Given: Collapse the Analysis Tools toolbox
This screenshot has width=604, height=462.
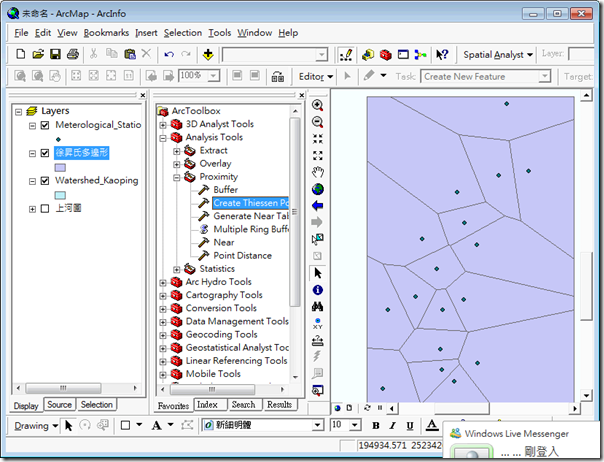Looking at the screenshot, I should 163,138.
